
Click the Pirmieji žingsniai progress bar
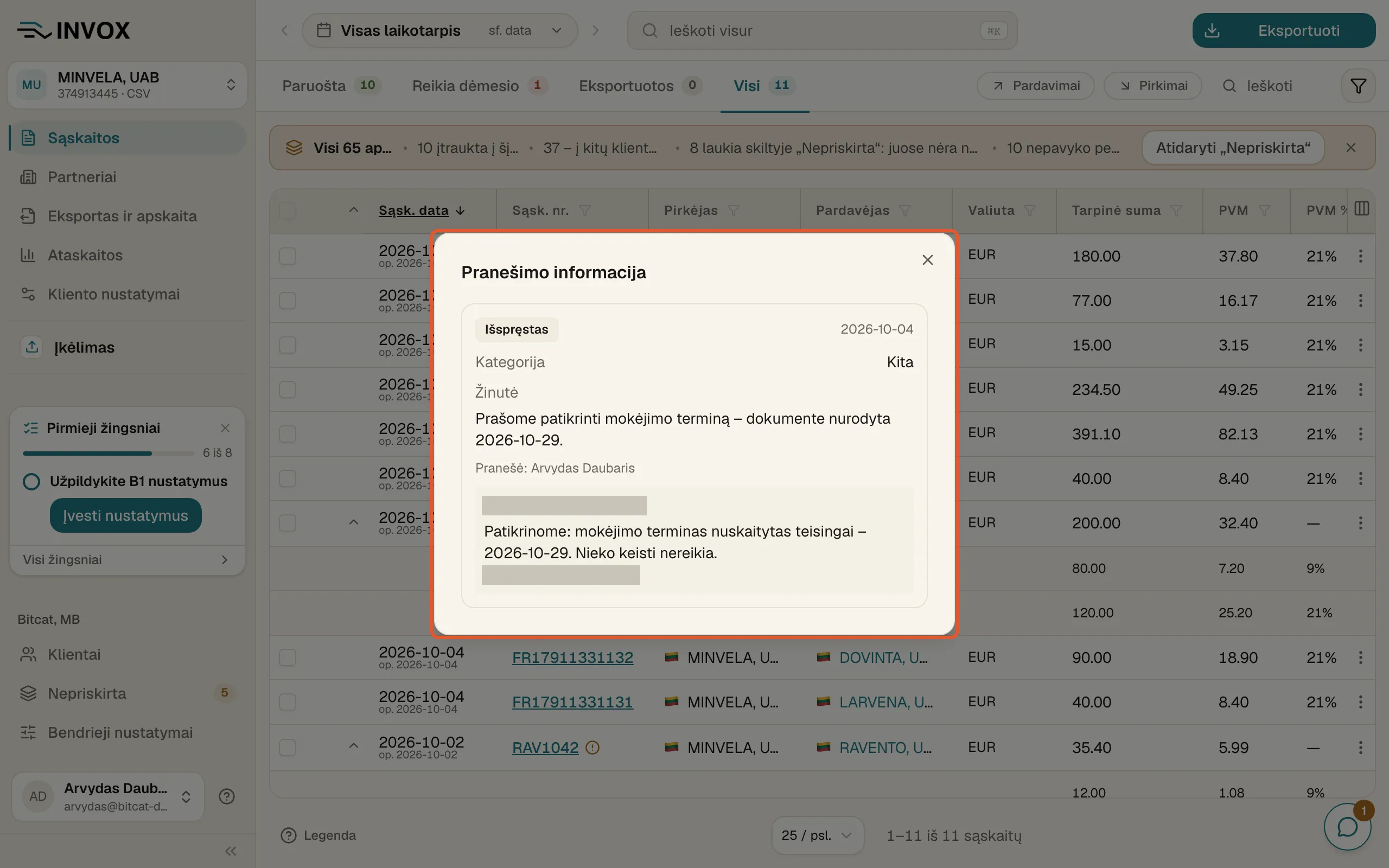pyautogui.click(x=109, y=454)
